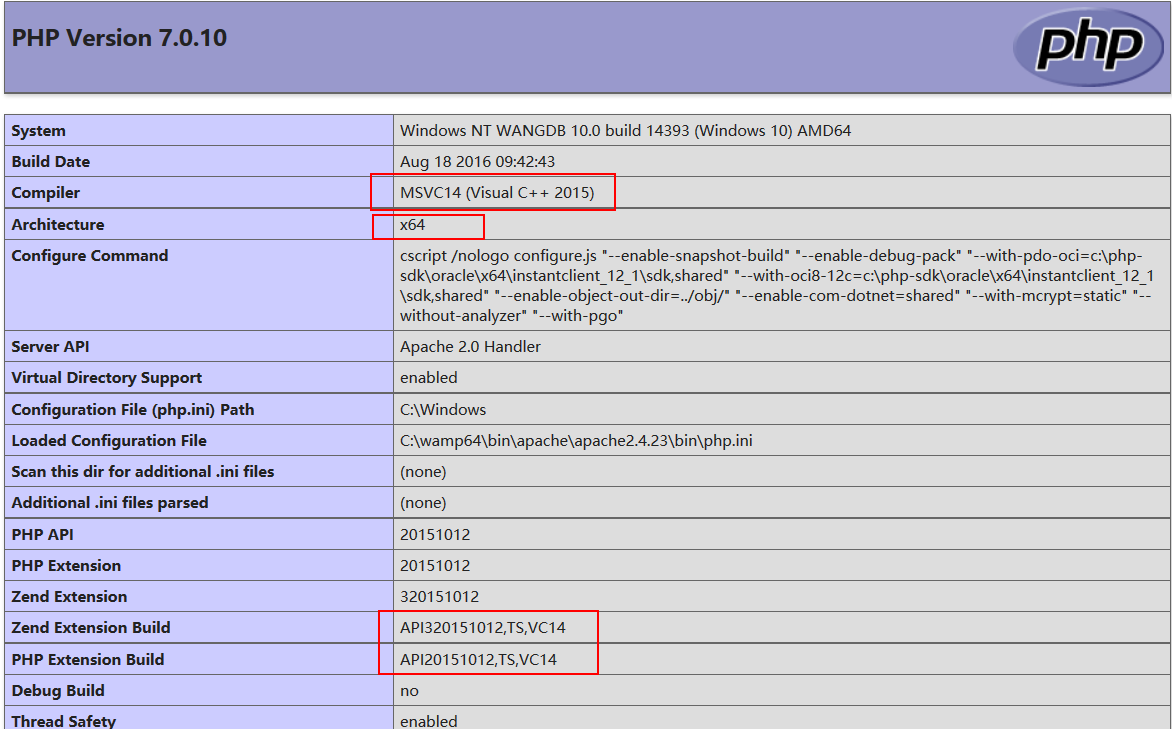This screenshot has height=729, width=1172.
Task: Click the 'Architecture' label
Action: click(58, 224)
